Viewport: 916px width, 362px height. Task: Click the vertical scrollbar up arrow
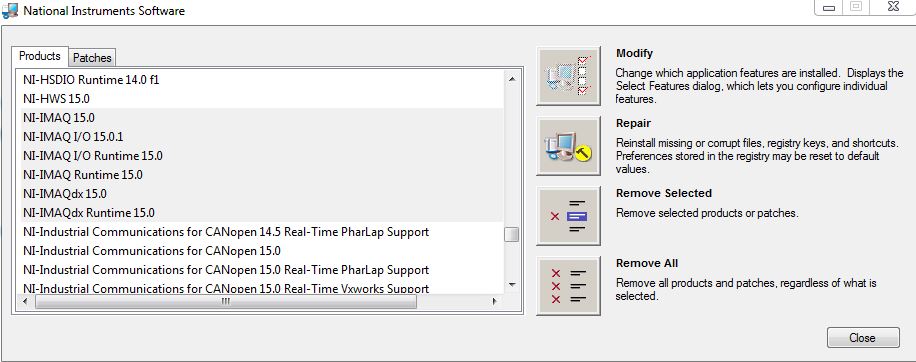coord(512,78)
